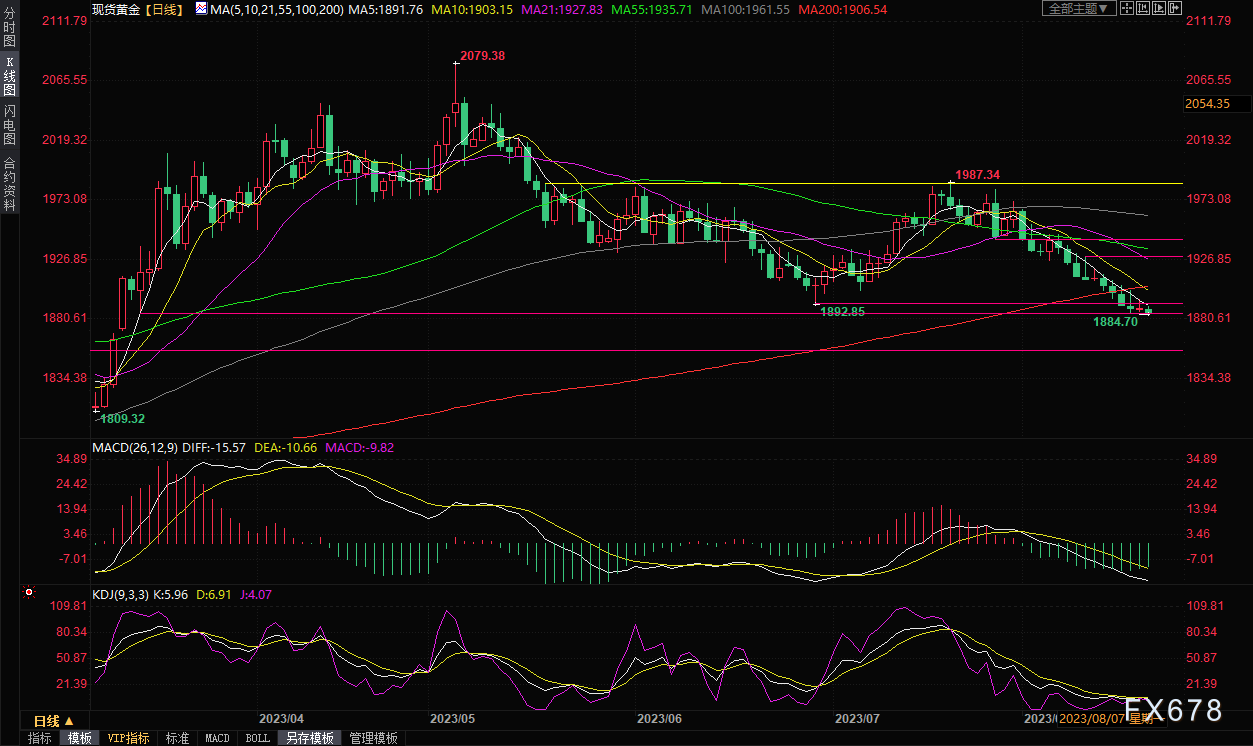This screenshot has height=746, width=1253.
Task: Select the 指标 bottom tab
Action: [40, 738]
